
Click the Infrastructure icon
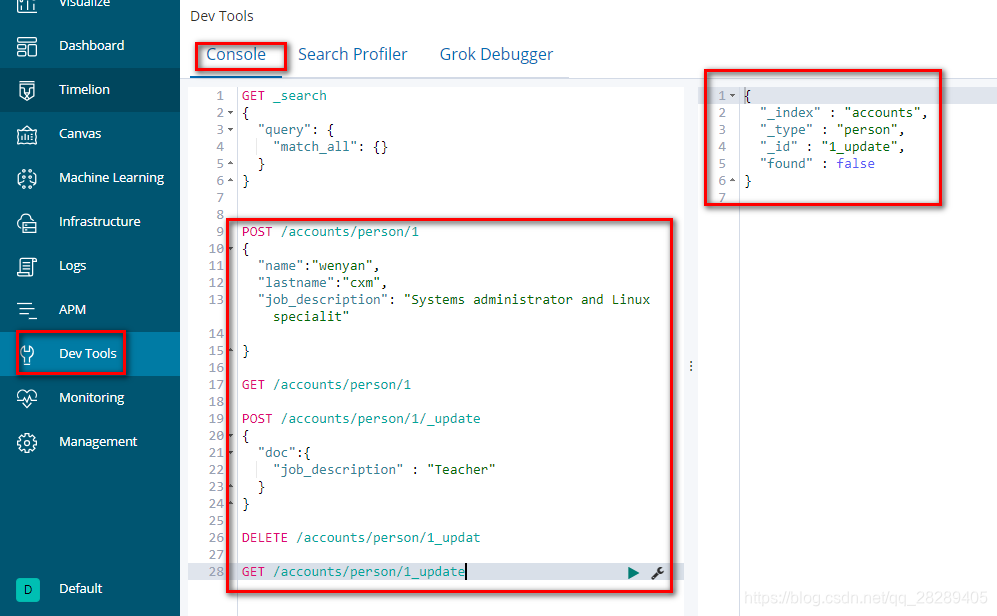[x=27, y=222]
